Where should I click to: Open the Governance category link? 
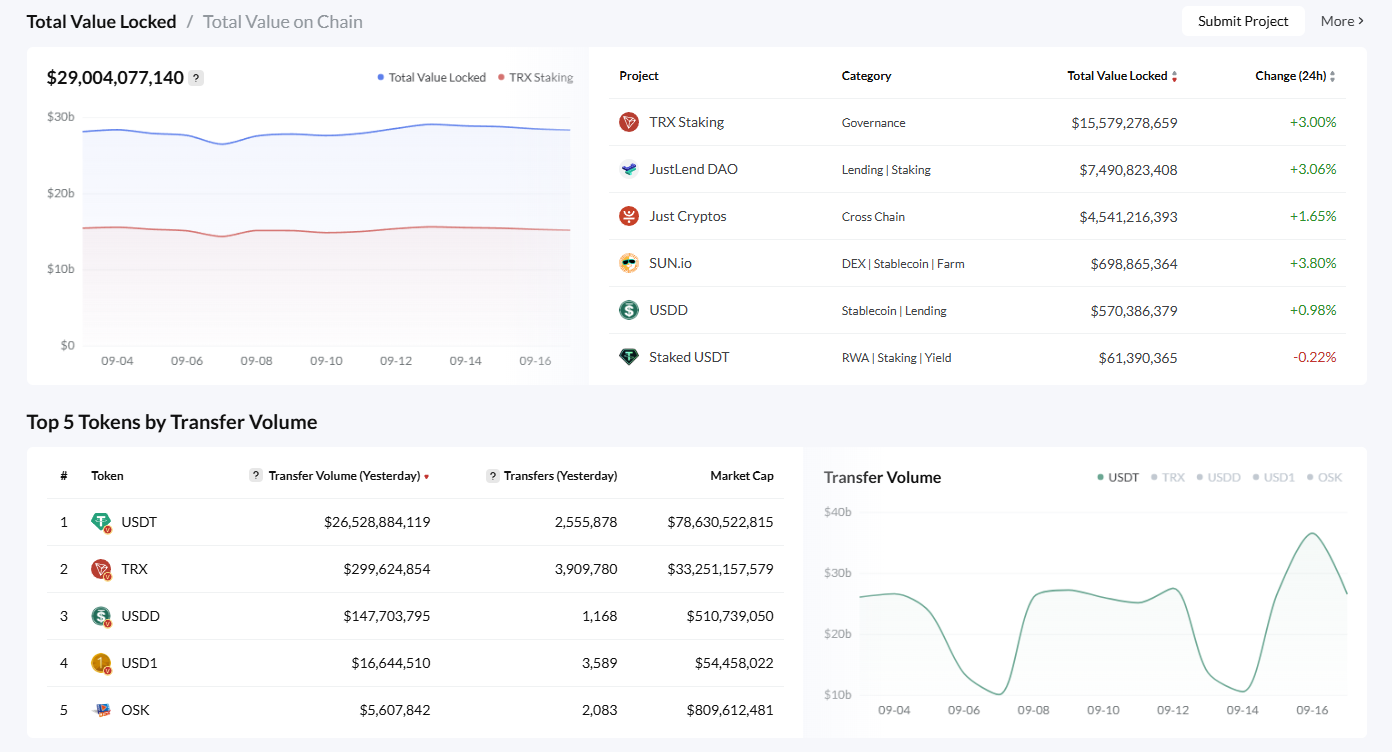[x=874, y=122]
